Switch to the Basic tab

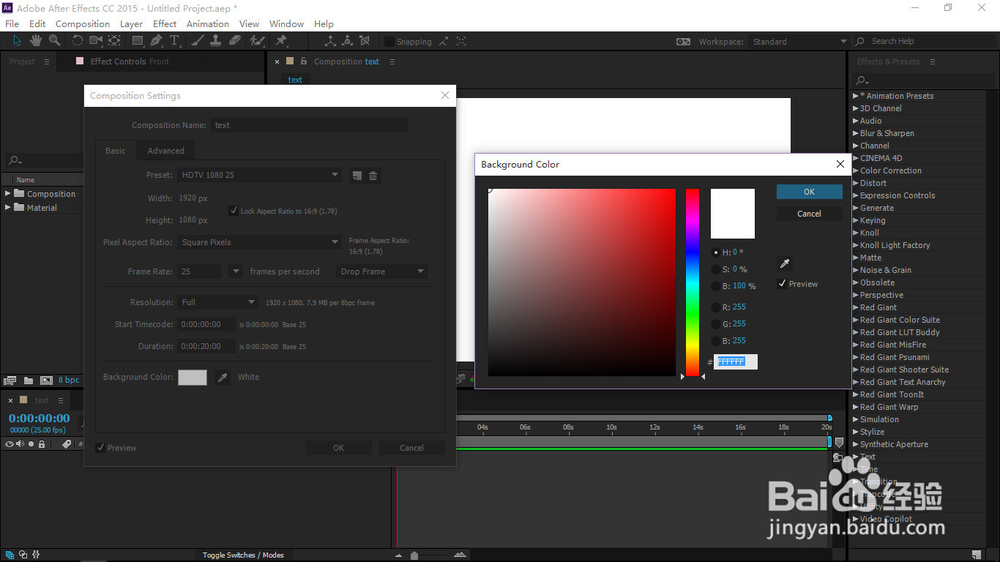(x=115, y=151)
